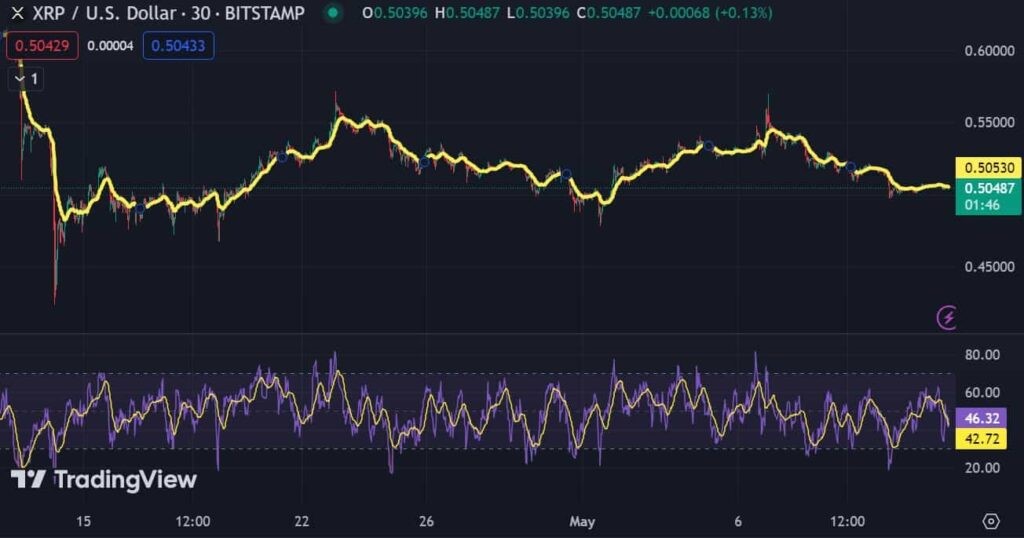Expand the indicator legend chevron labeled 1

[25, 79]
